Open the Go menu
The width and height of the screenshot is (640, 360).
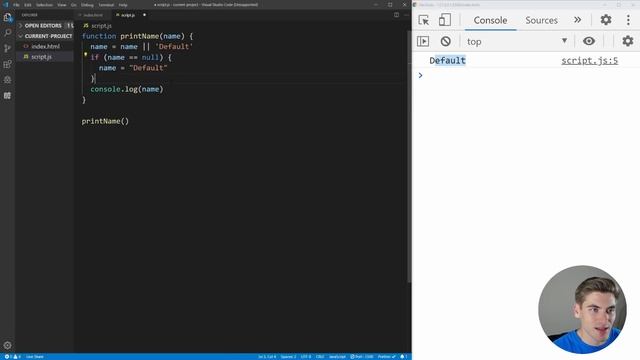(x=73, y=5)
